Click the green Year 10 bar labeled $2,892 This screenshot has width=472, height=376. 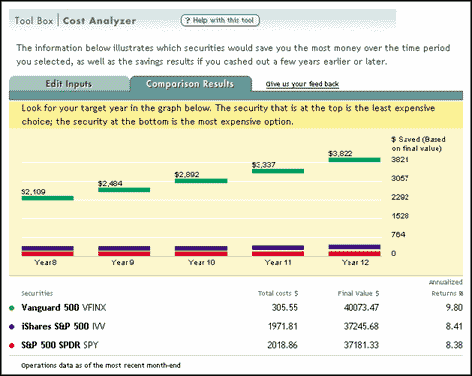click(201, 181)
